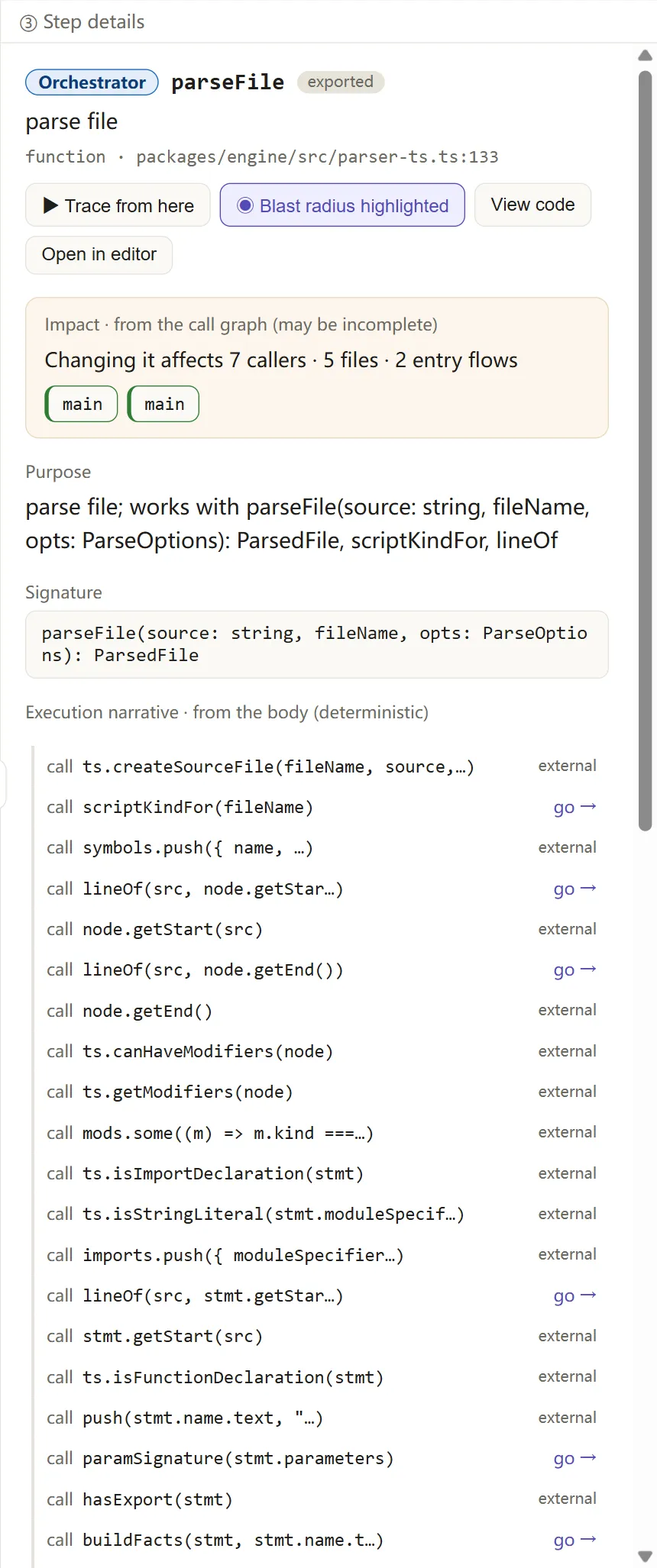The height and width of the screenshot is (1568, 657).
Task: Select the push(stmt.name.text call row
Action: point(321,1418)
